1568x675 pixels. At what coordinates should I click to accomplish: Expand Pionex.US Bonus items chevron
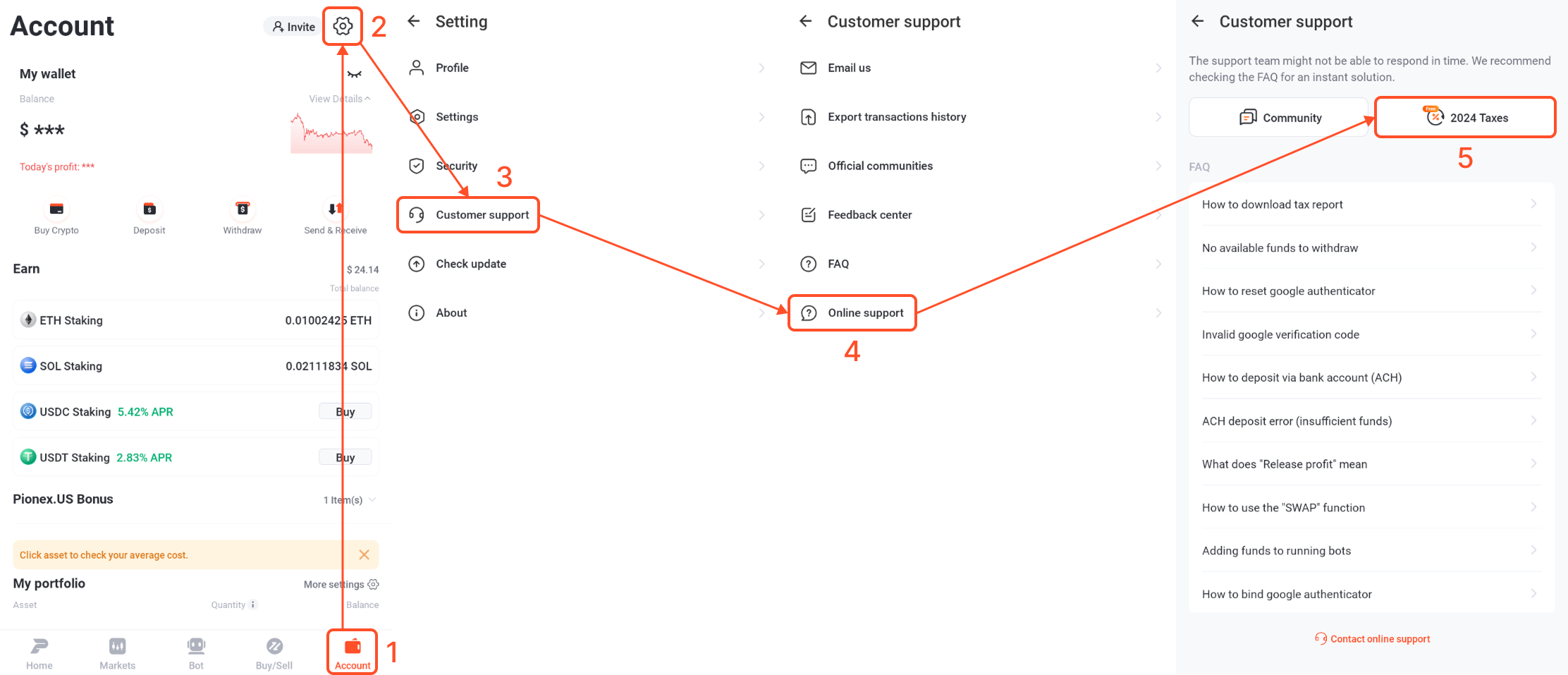tap(372, 500)
